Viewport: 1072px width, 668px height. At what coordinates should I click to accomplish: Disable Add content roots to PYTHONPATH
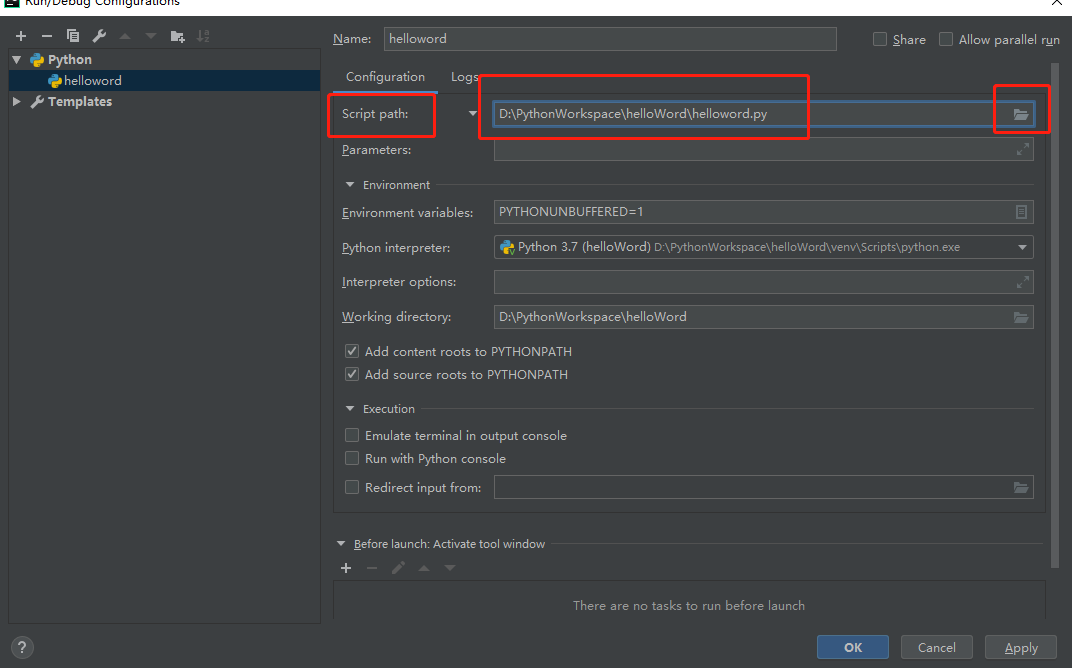[x=352, y=352]
